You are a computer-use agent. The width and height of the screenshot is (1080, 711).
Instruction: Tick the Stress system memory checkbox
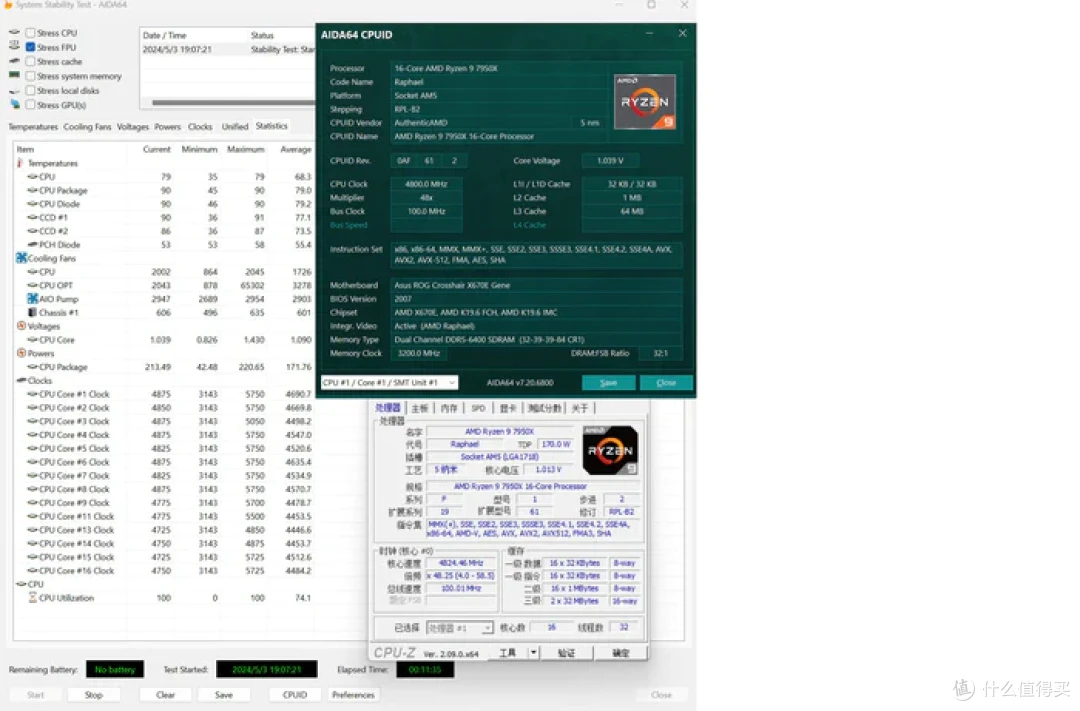pyautogui.click(x=30, y=76)
